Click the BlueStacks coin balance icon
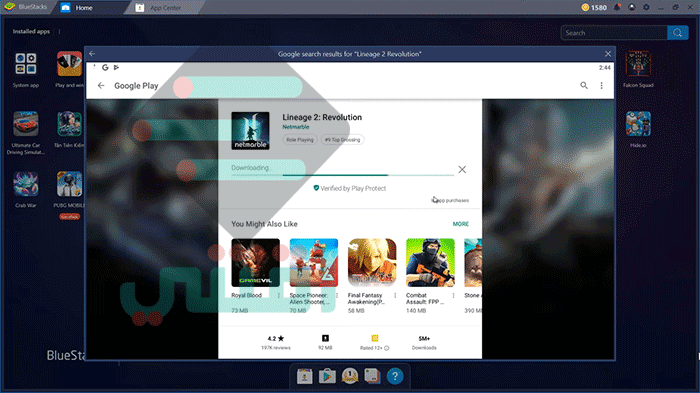The width and height of the screenshot is (700, 393). click(585, 7)
